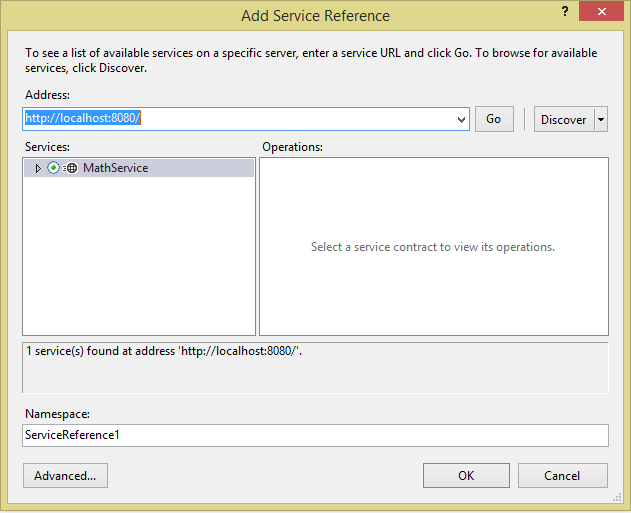Cancel the Add Service Reference dialog
This screenshot has width=631, height=513.
562,475
